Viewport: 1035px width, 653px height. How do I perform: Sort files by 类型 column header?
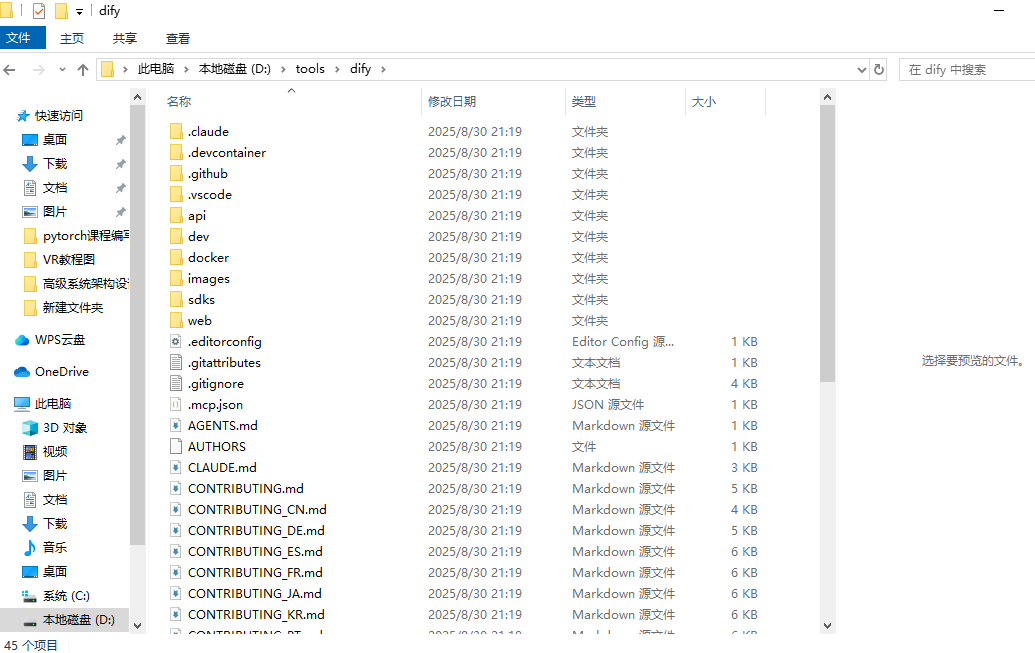(x=584, y=101)
